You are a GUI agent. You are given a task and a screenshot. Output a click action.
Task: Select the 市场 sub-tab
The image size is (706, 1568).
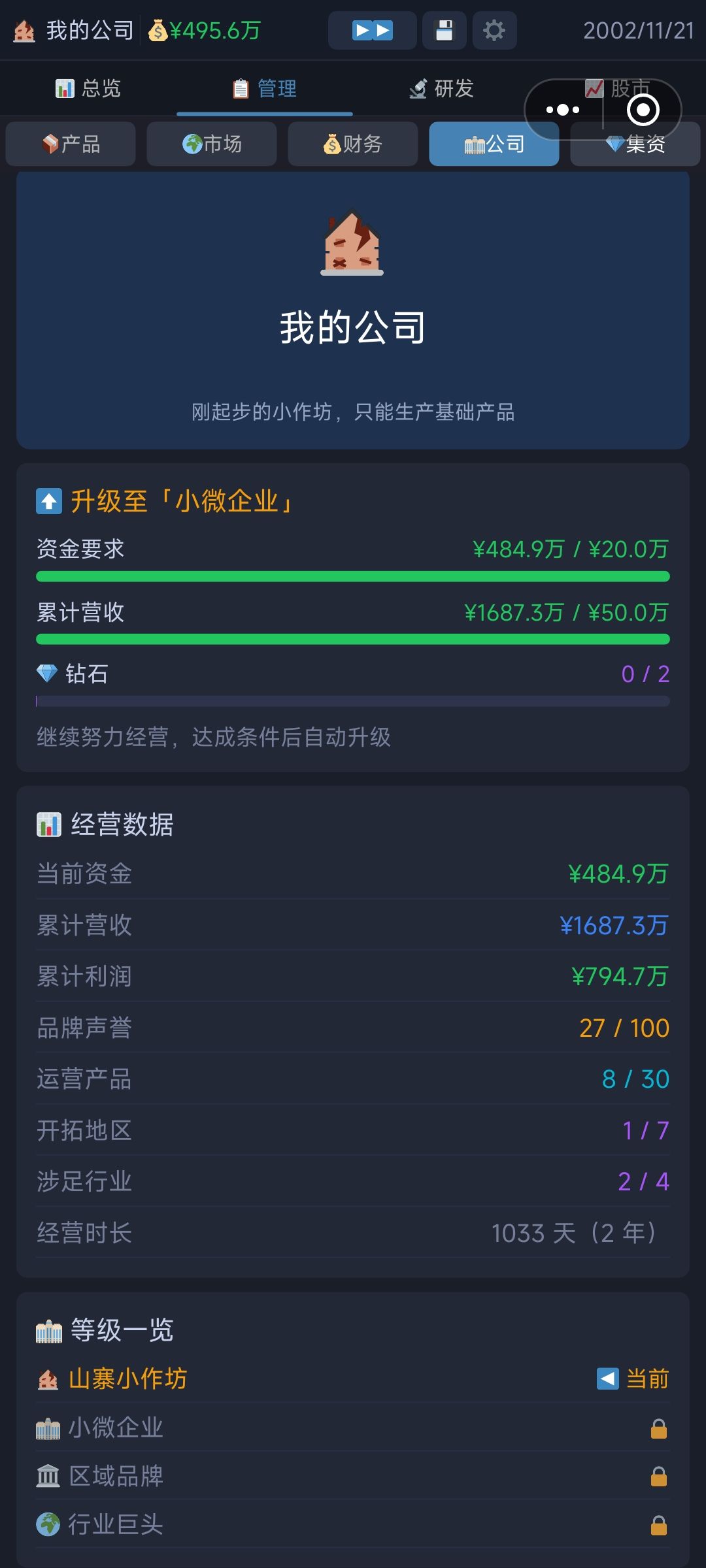pos(212,144)
